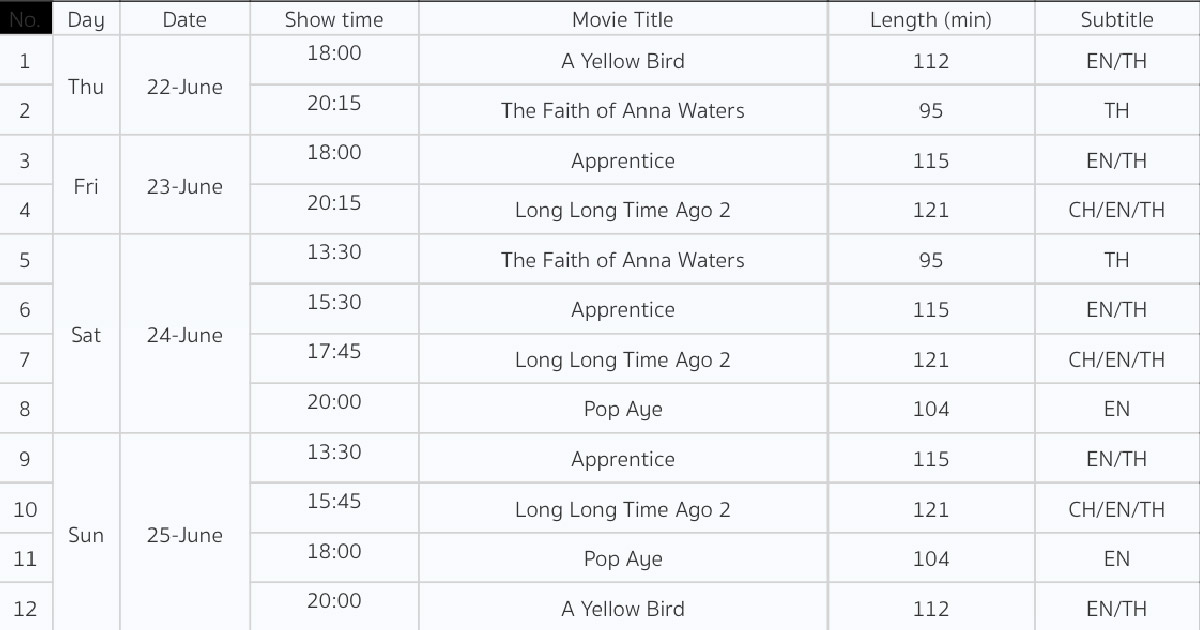The image size is (1200, 630).
Task: Click the black No. header cell
Action: click(26, 19)
